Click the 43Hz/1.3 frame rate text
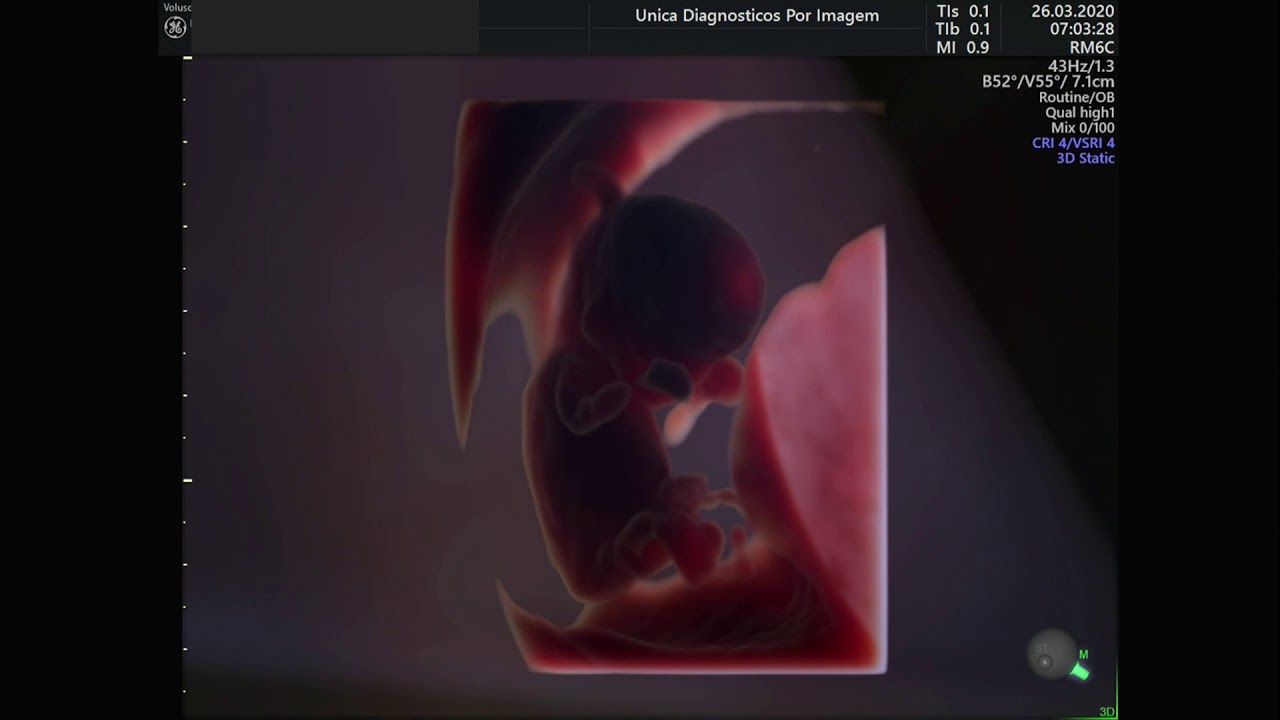Image resolution: width=1280 pixels, height=720 pixels. 1080,66
